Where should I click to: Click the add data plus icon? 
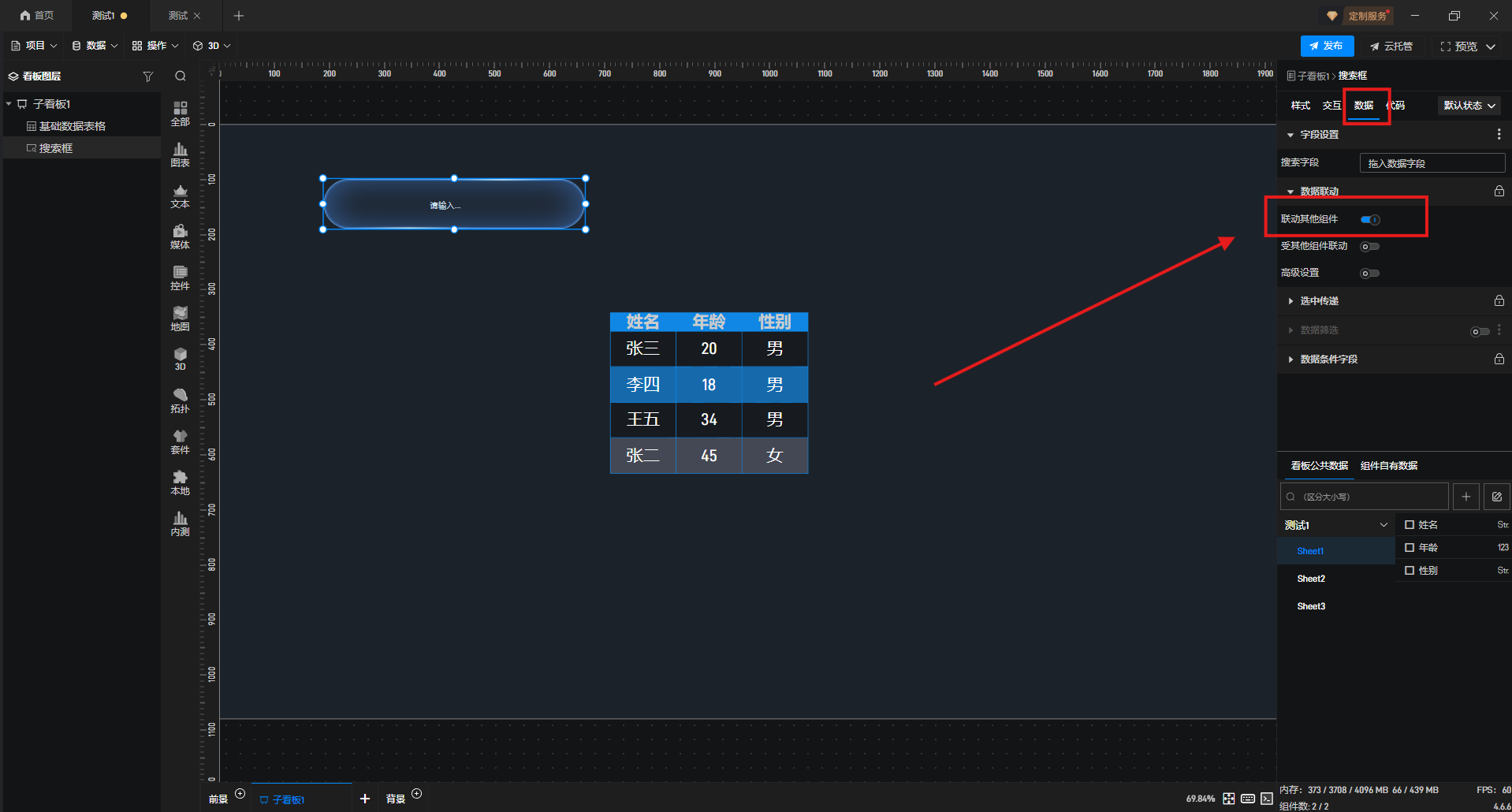pos(1465,497)
